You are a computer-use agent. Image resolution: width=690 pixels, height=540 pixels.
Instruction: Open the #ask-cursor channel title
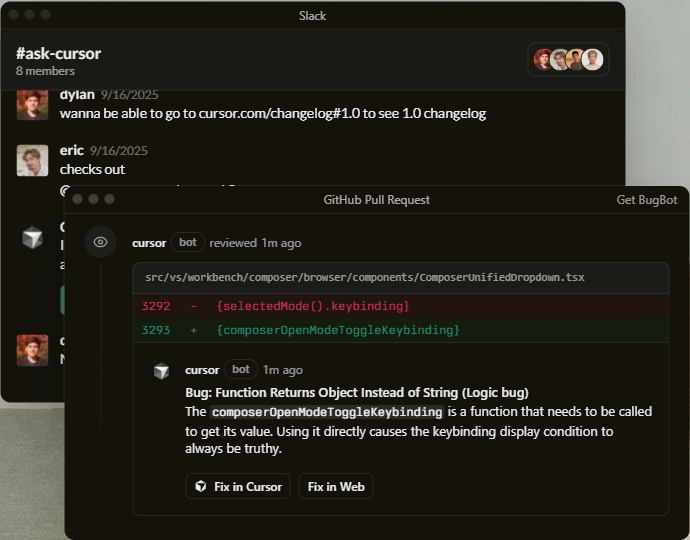58,53
